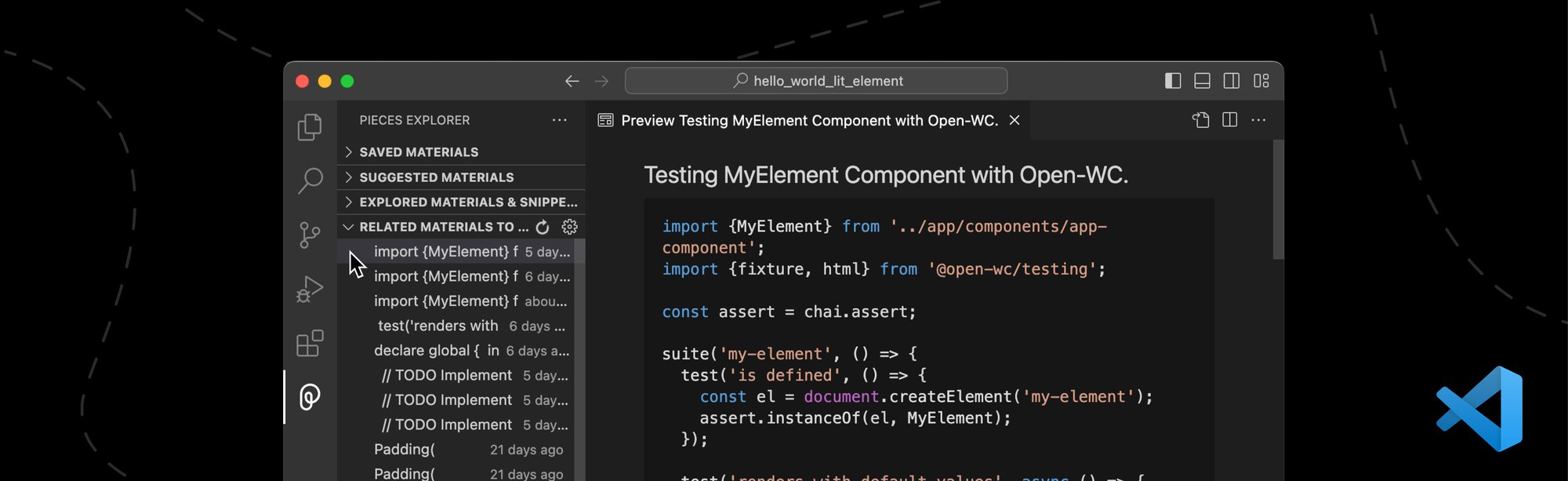Click the preview icon on editor tab
Viewport: 1568px width, 481px height.
pos(605,120)
